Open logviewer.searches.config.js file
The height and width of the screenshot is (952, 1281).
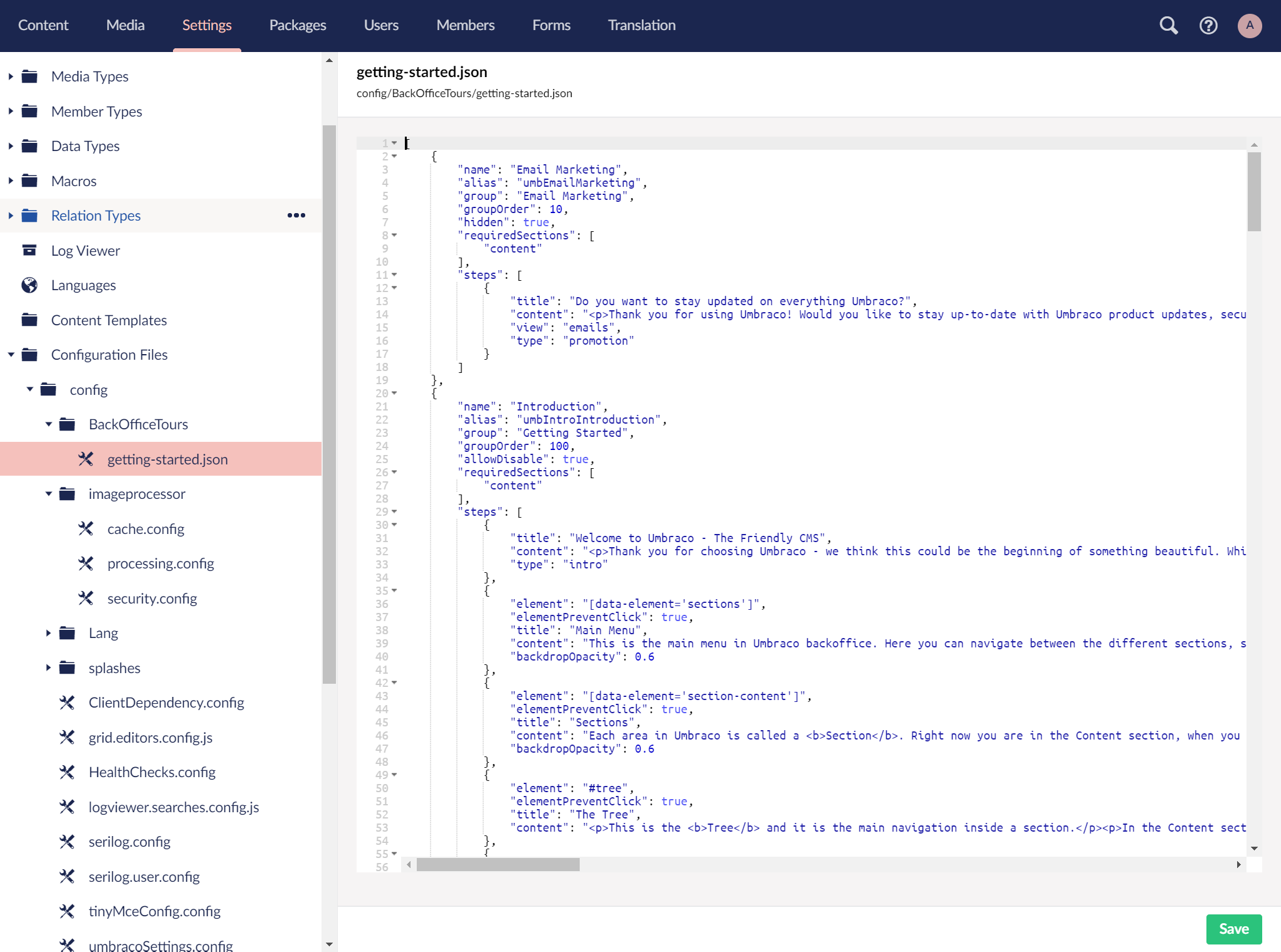click(174, 807)
